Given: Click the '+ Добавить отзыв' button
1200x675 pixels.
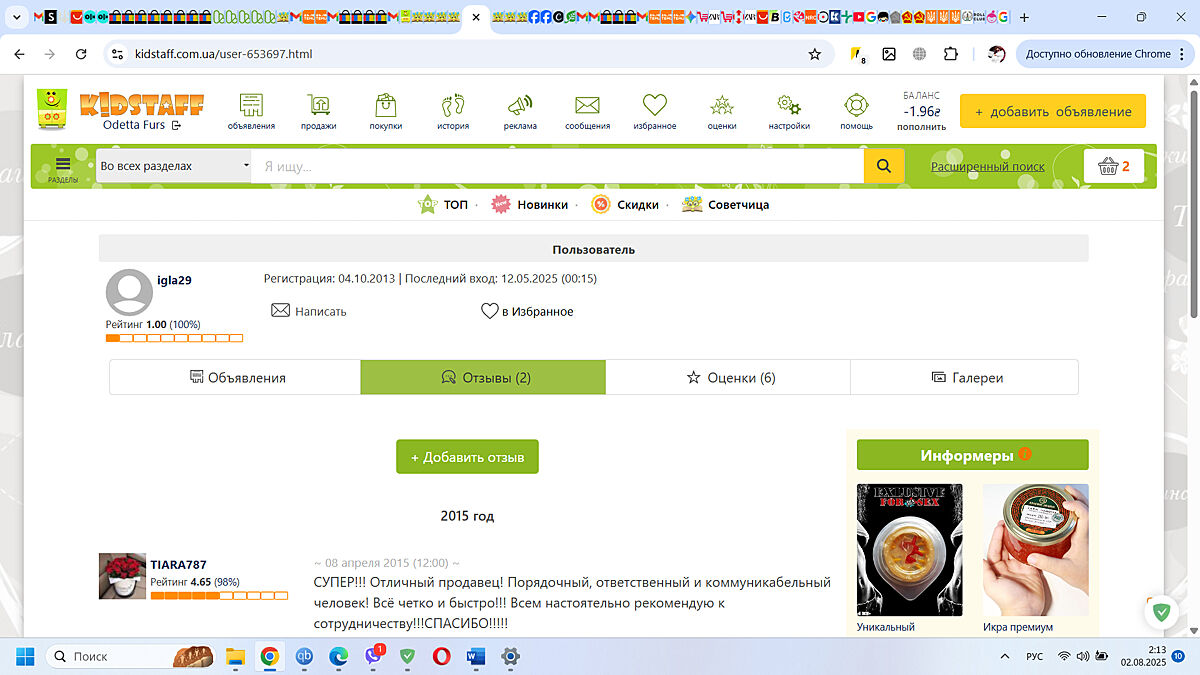Looking at the screenshot, I should (467, 457).
